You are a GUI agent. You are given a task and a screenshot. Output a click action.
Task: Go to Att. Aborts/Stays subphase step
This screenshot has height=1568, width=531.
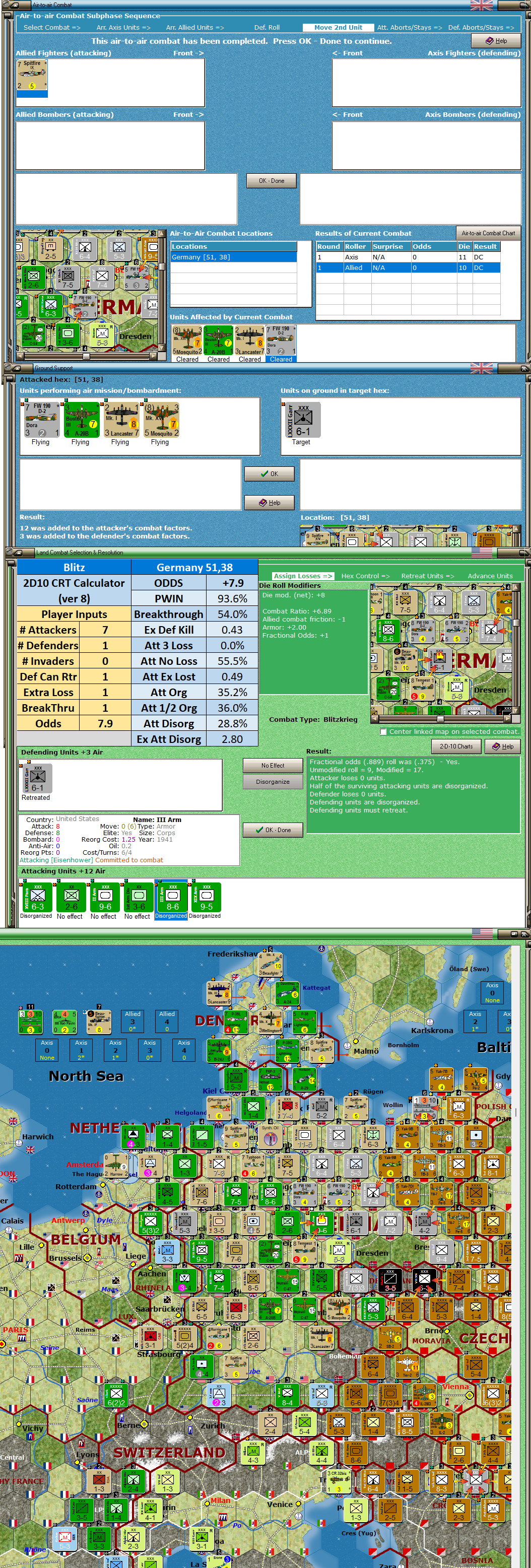(409, 27)
